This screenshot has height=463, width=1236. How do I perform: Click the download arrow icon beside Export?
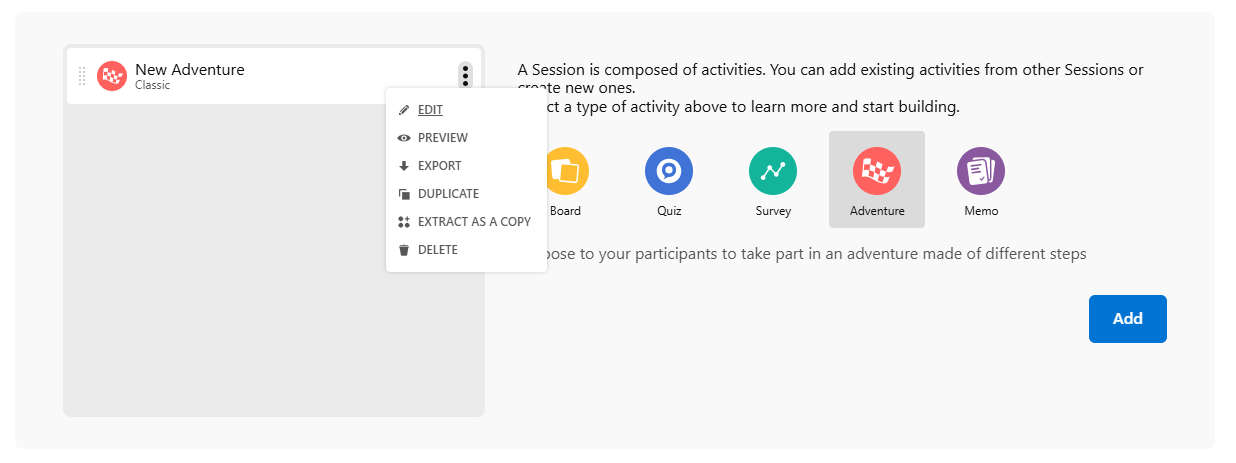404,166
